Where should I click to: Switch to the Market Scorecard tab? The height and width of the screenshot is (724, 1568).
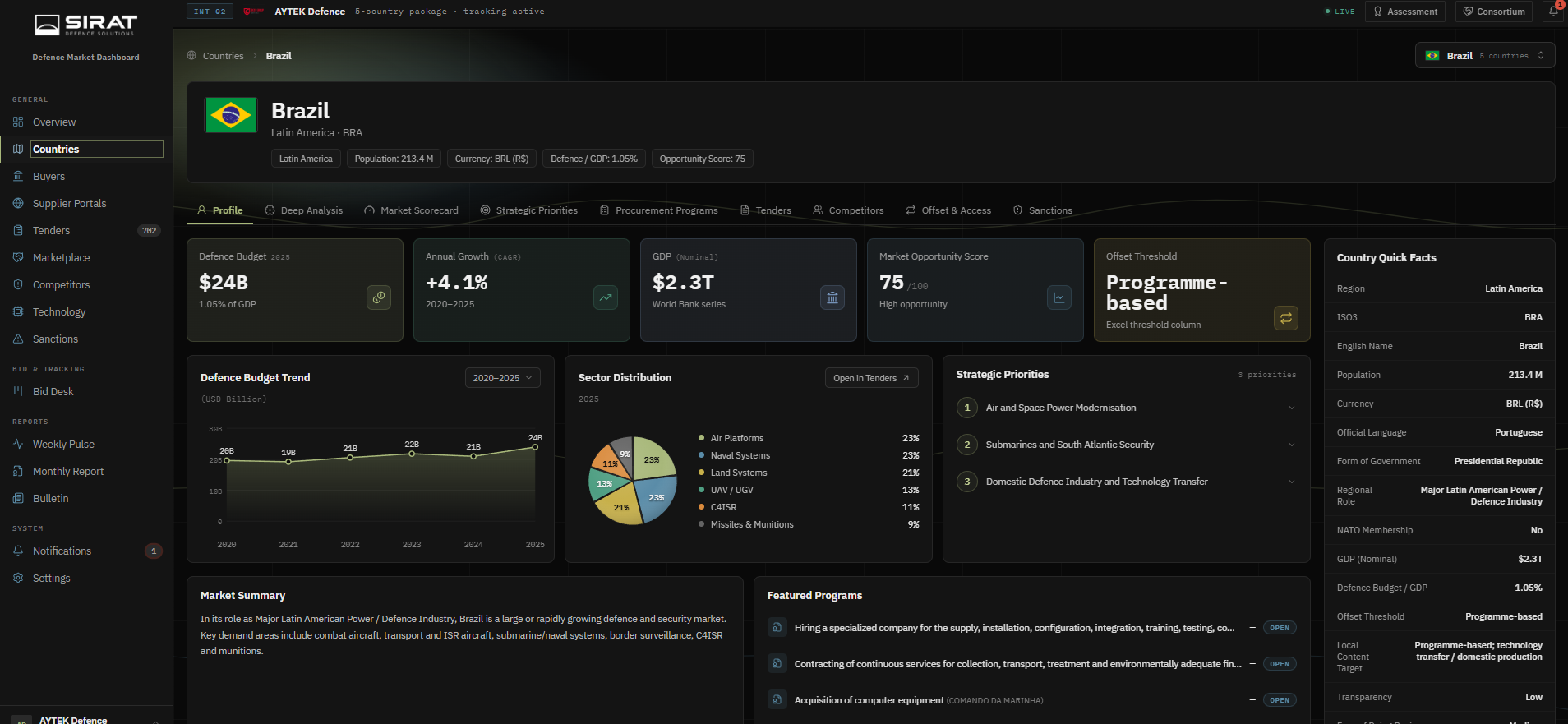[411, 210]
